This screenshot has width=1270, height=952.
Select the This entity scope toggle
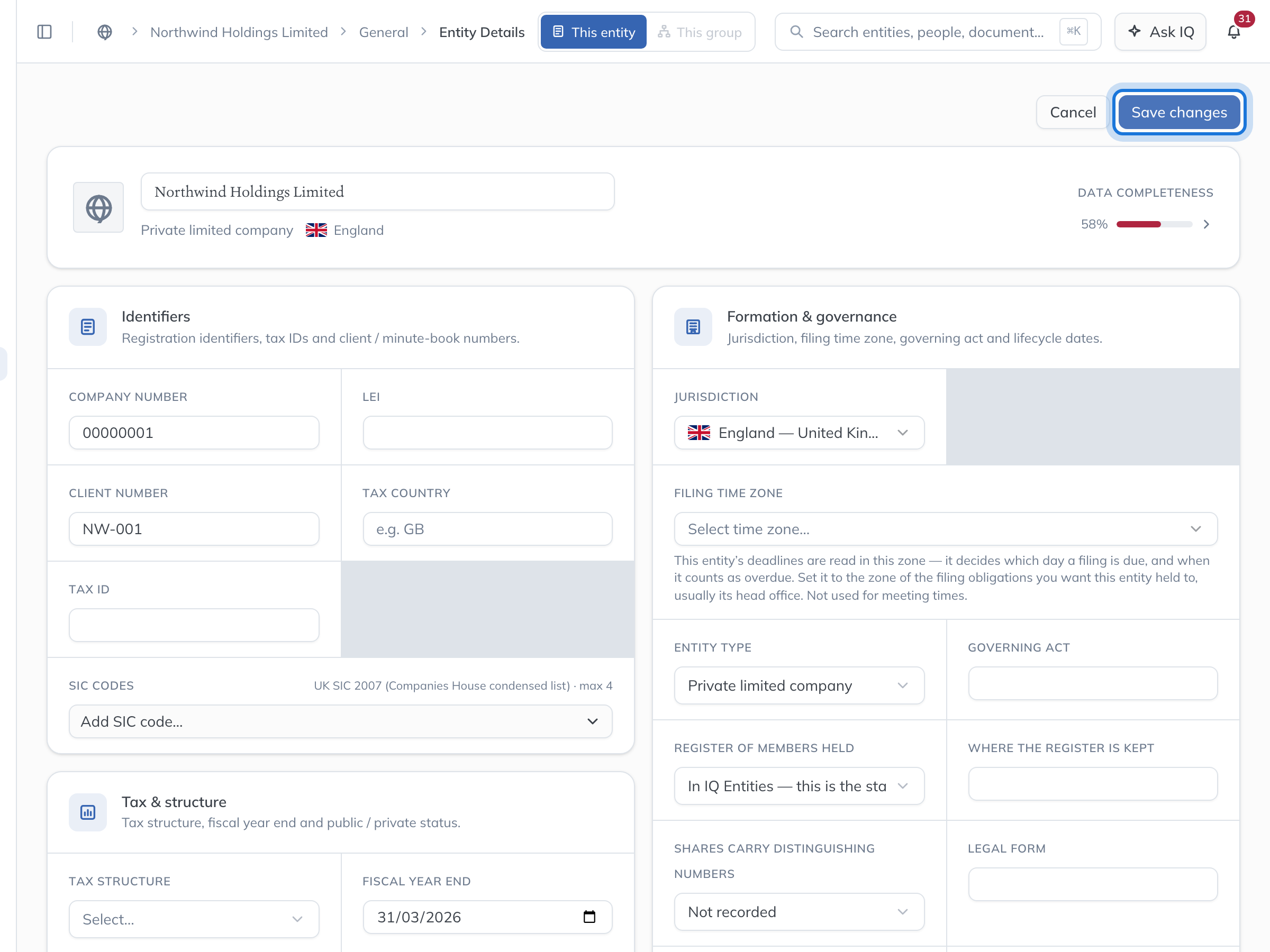[x=594, y=32]
